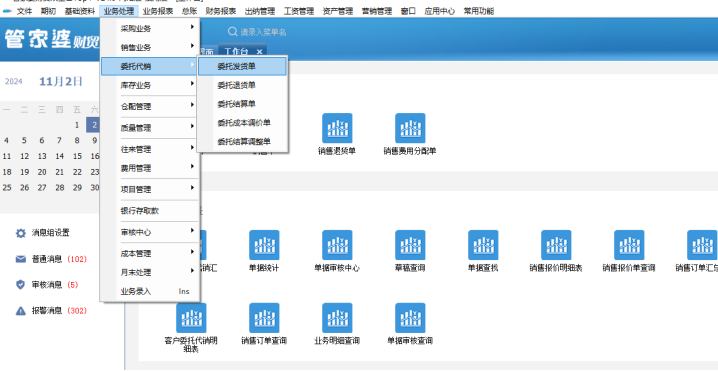The height and width of the screenshot is (371, 718).
Task: Choose 银行存取款 menu entry
Action: pos(150,211)
